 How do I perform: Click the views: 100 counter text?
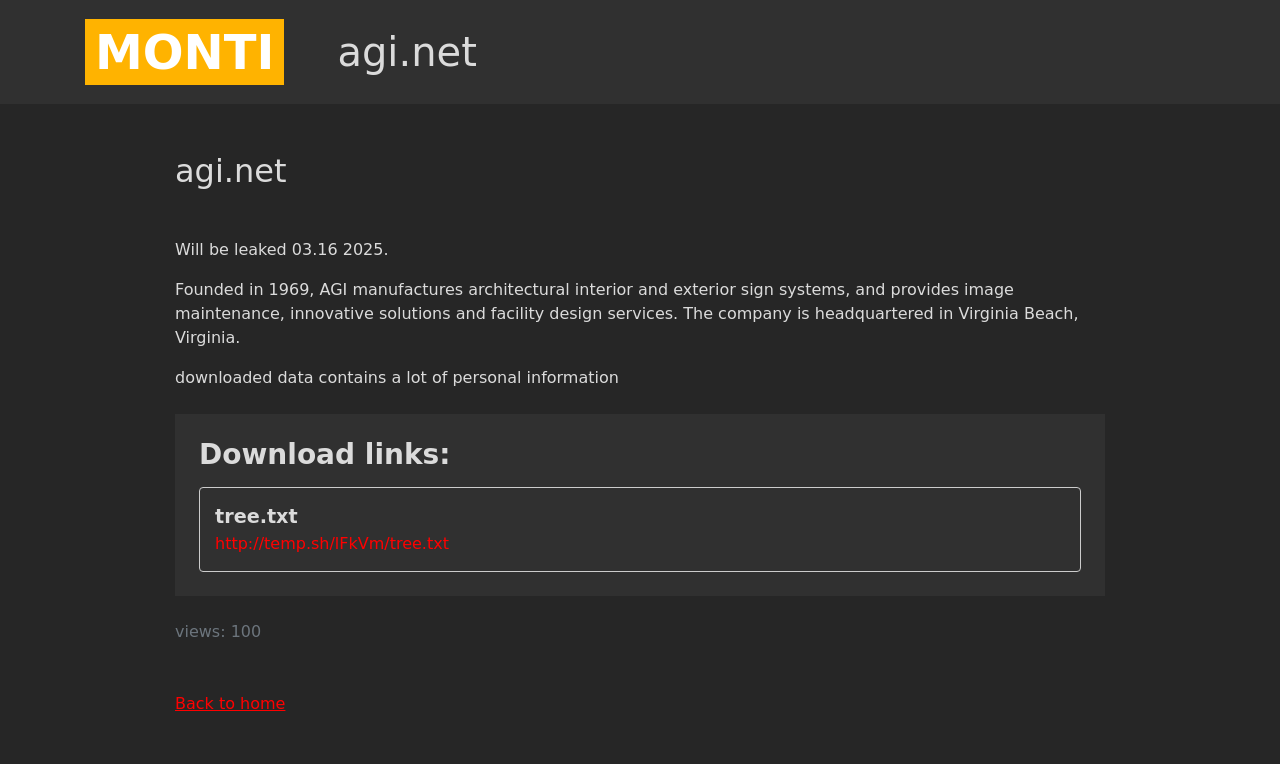pyautogui.click(x=218, y=632)
